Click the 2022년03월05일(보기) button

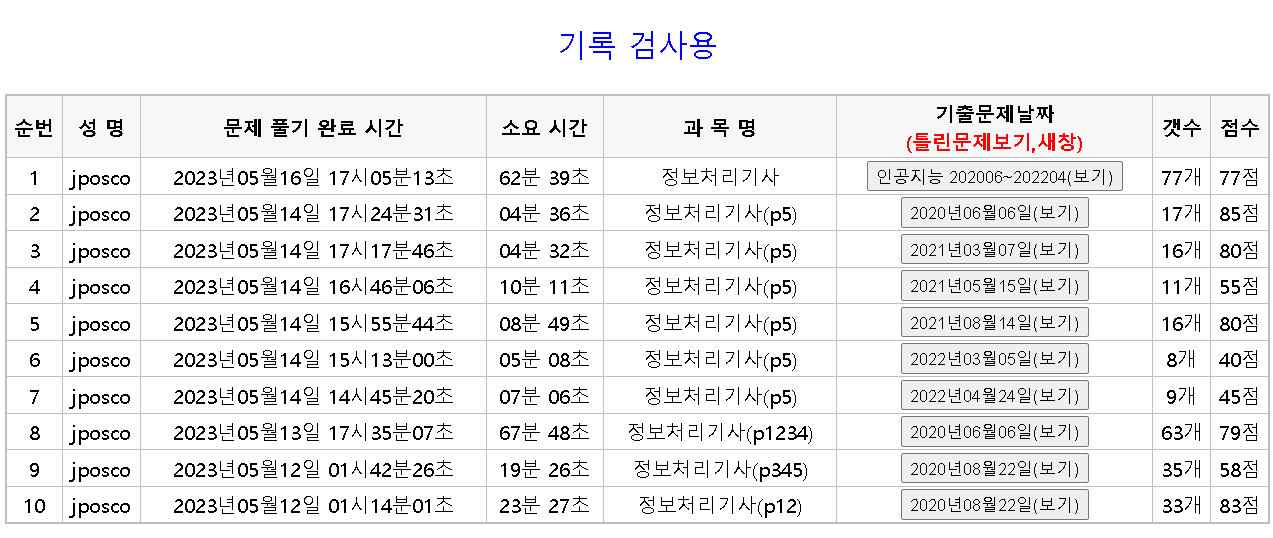click(995, 360)
